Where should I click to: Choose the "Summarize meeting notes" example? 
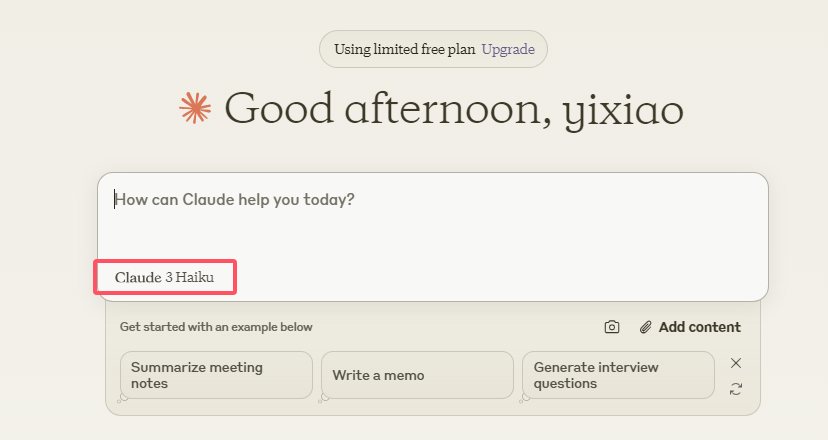pos(216,375)
